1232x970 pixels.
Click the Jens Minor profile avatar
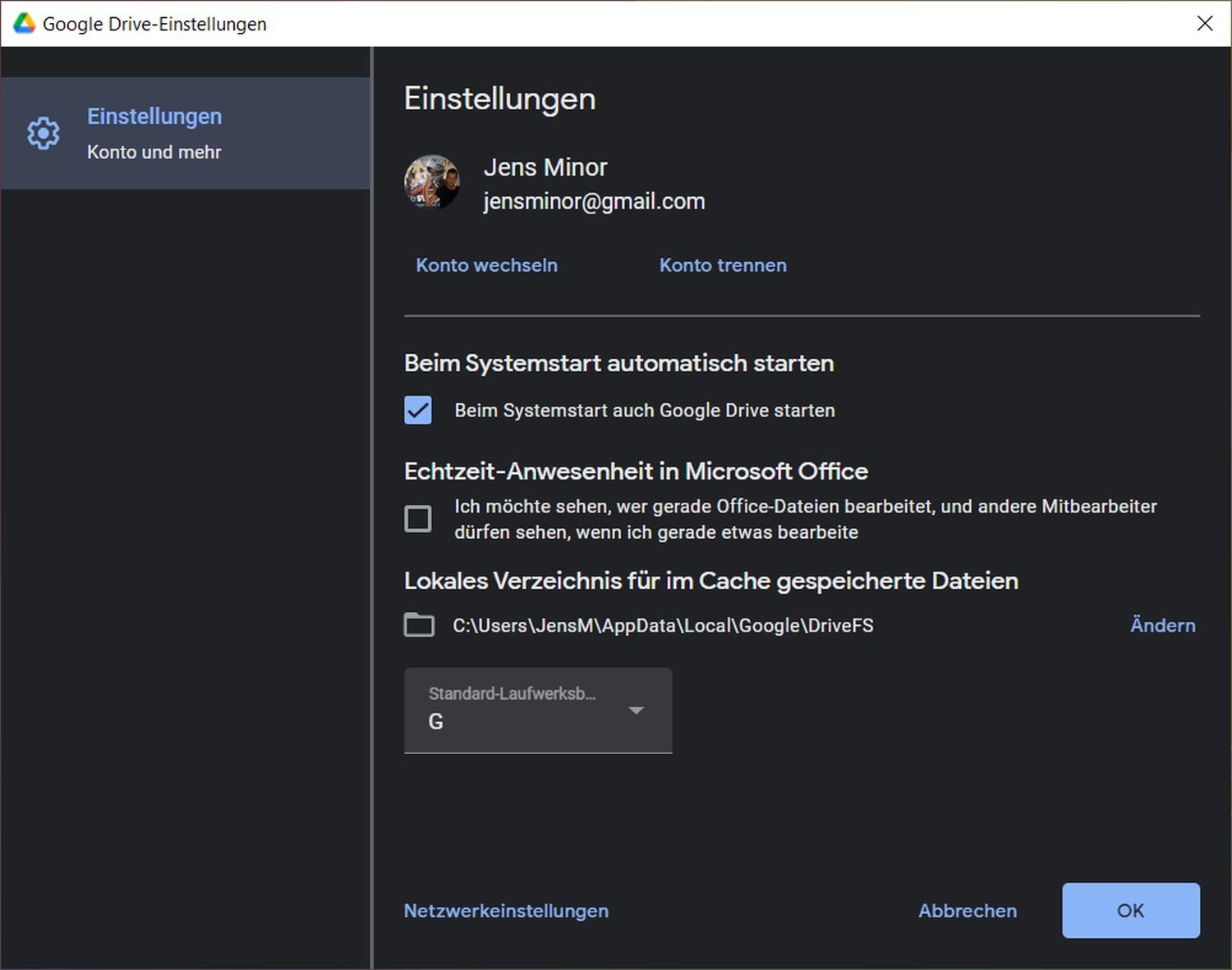click(432, 182)
